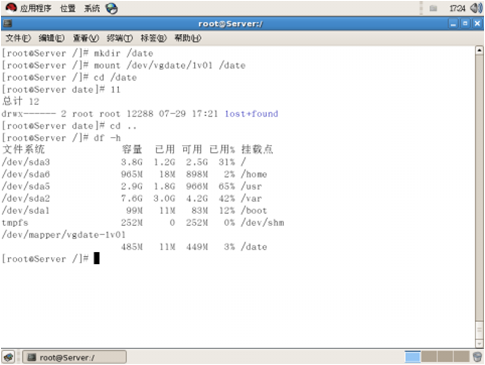Click the 'mount /dev/vgdate/lv01 /date' command
The height and width of the screenshot is (365, 485).
click(169, 65)
